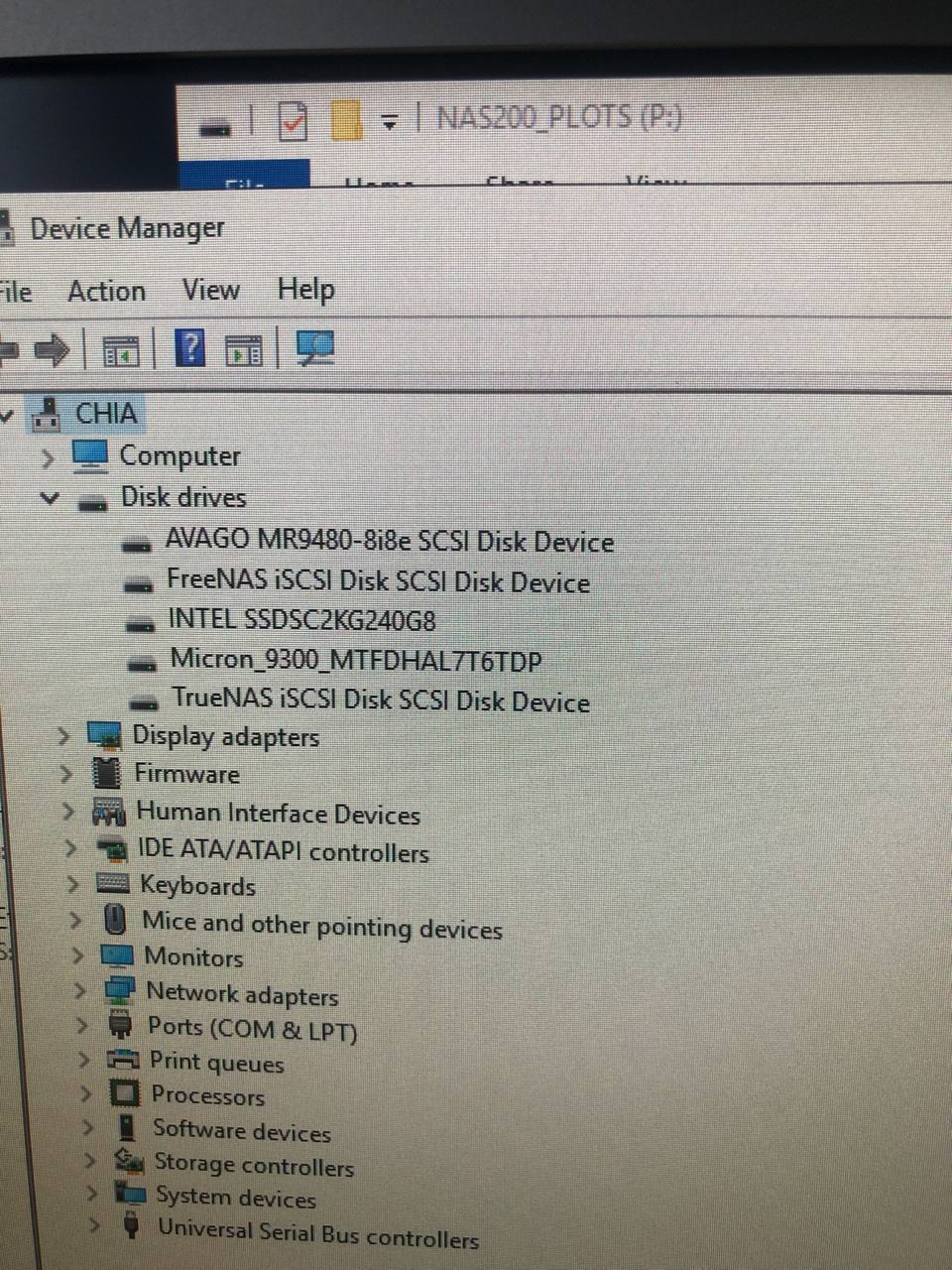The image size is (952, 1270).
Task: Click drive icon in NAS200_PLOTS window title
Action: tap(215, 127)
